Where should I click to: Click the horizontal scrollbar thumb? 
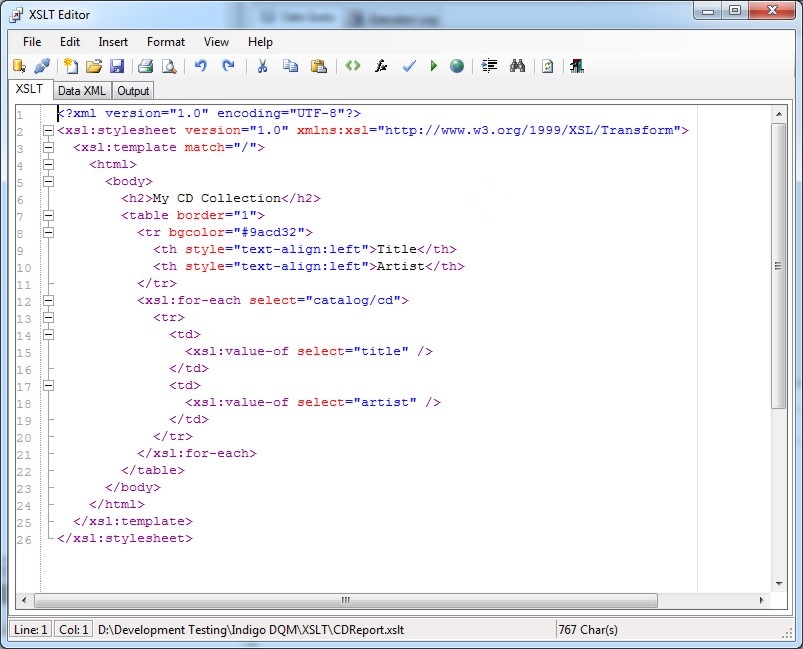point(345,601)
